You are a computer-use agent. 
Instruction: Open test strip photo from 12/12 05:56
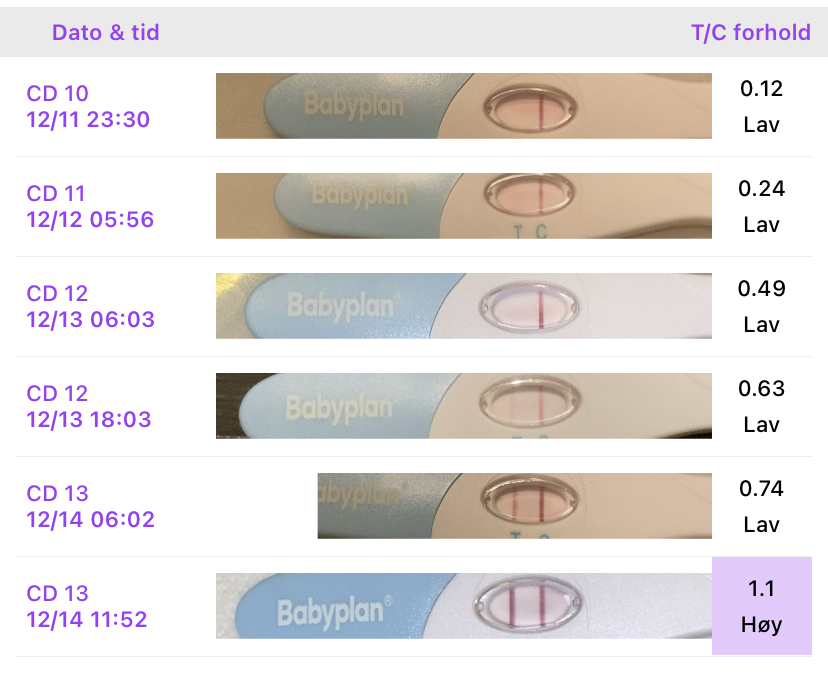pos(464,206)
